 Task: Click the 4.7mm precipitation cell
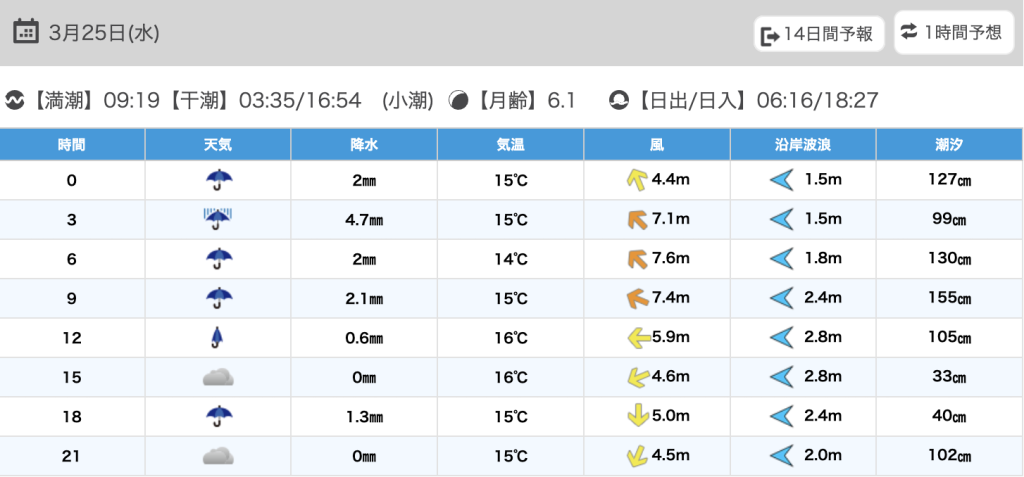pyautogui.click(x=364, y=219)
